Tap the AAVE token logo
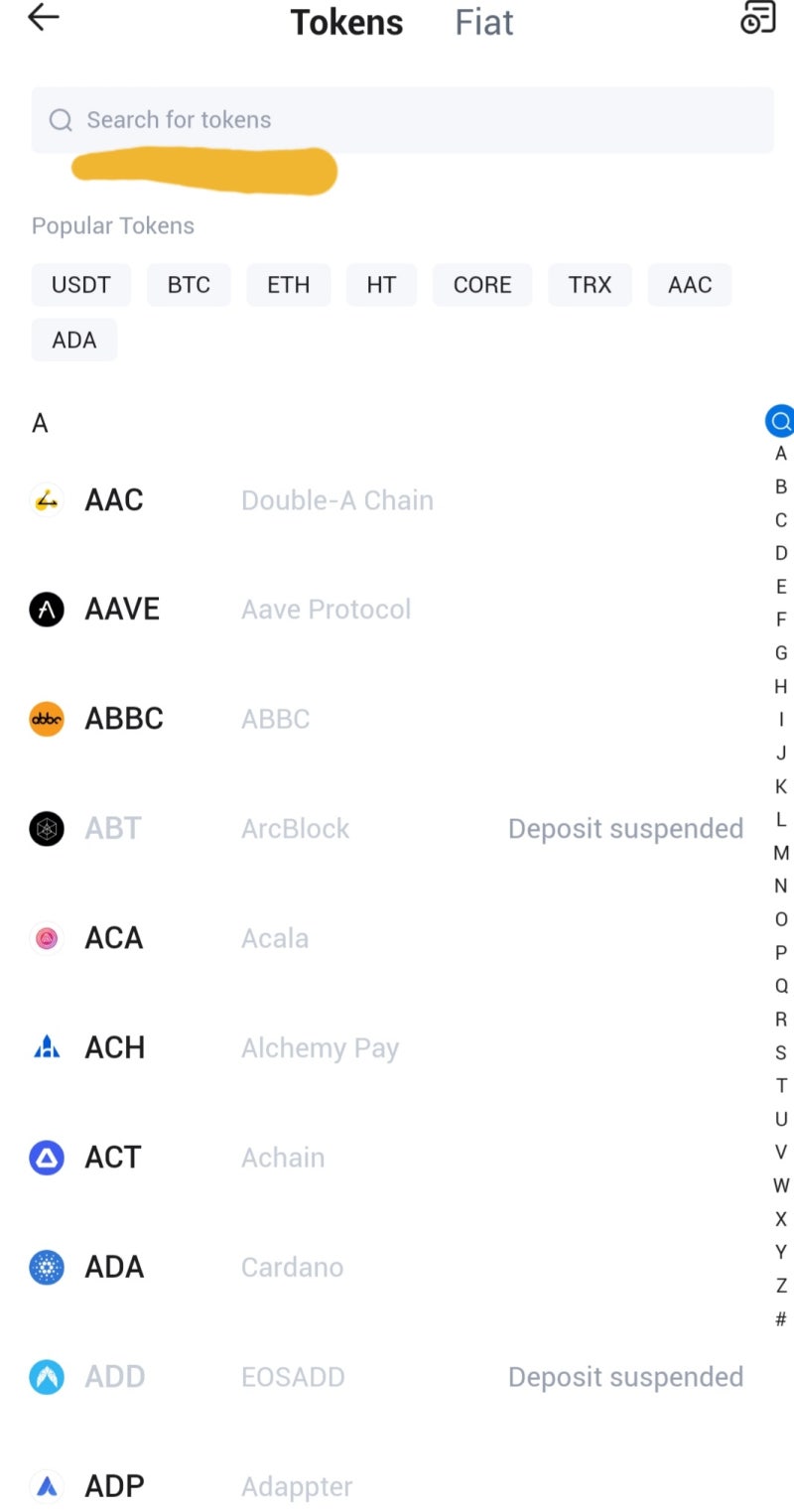Image resolution: width=794 pixels, height=1512 pixels. tap(47, 610)
